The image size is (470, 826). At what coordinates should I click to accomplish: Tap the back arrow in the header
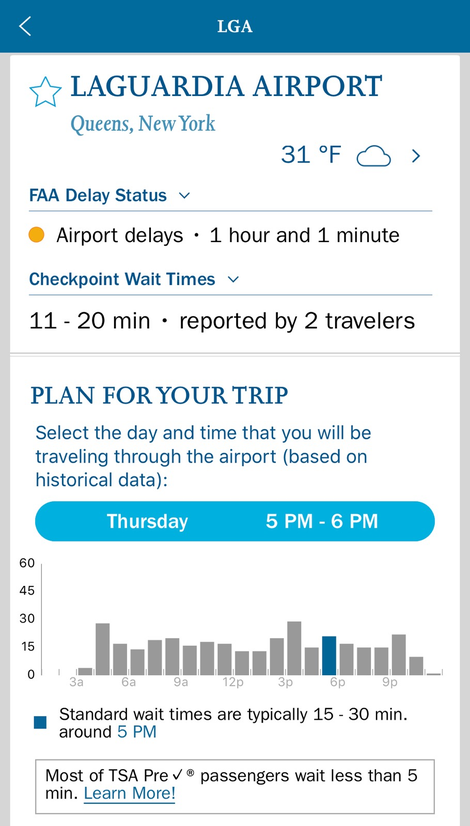tap(25, 26)
